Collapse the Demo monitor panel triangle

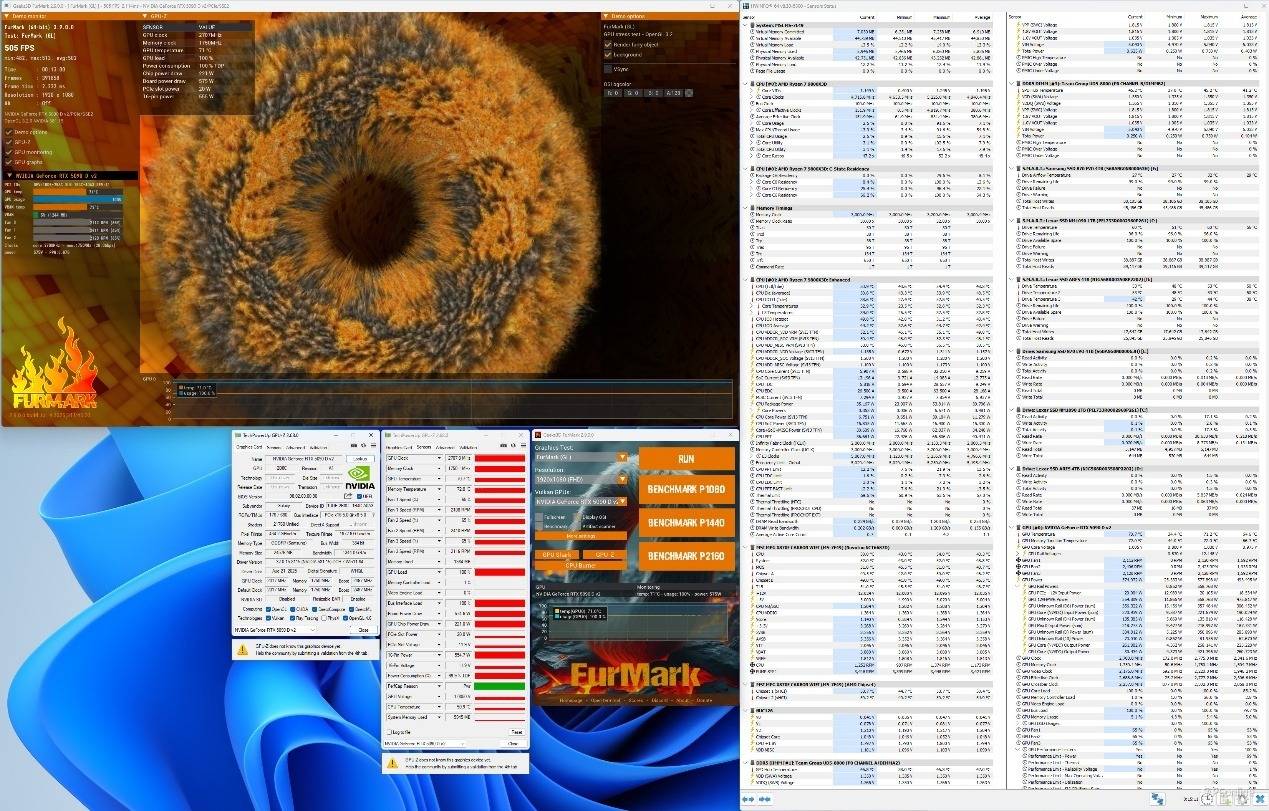6,16
